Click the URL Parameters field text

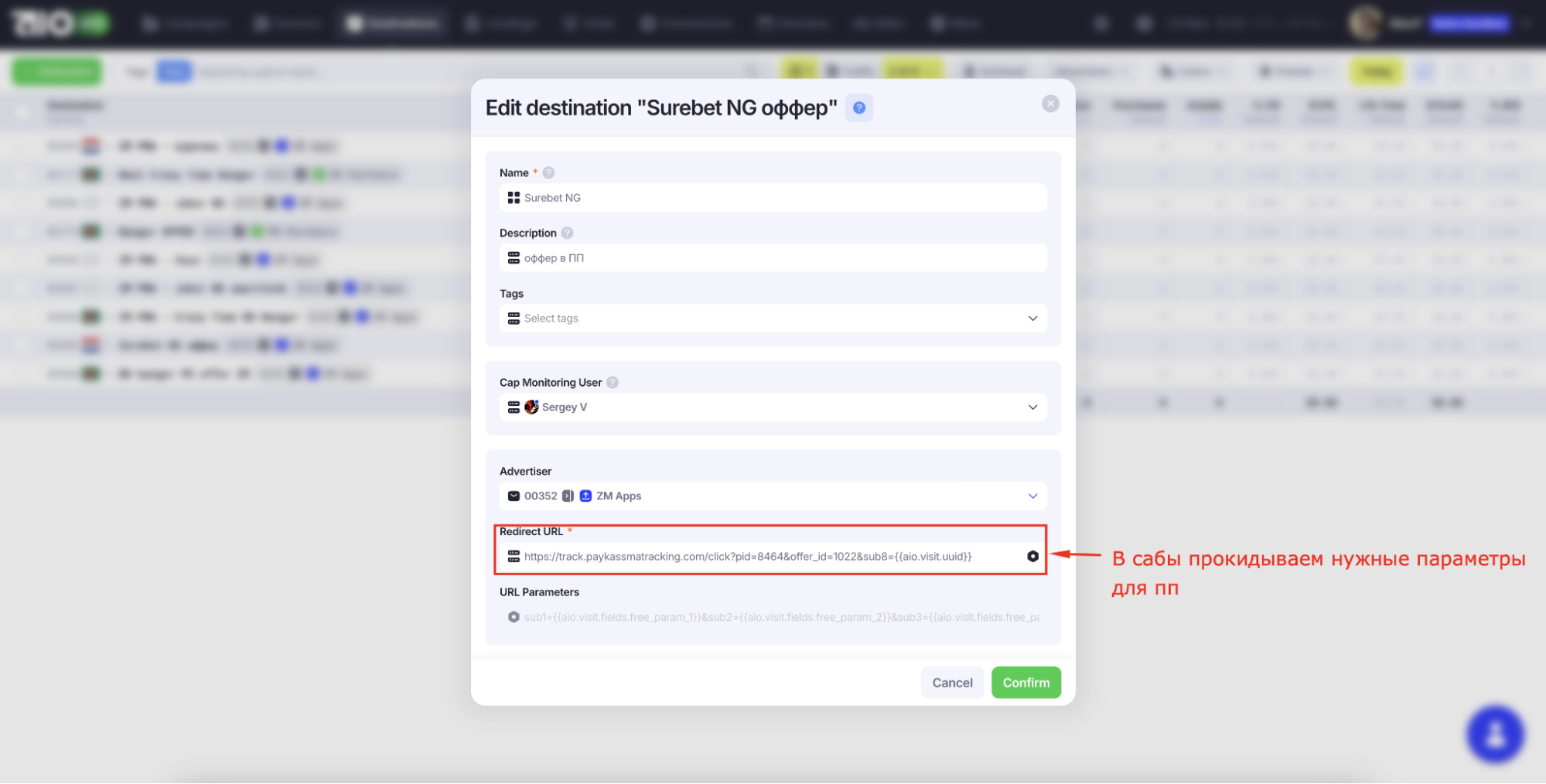[x=781, y=617]
